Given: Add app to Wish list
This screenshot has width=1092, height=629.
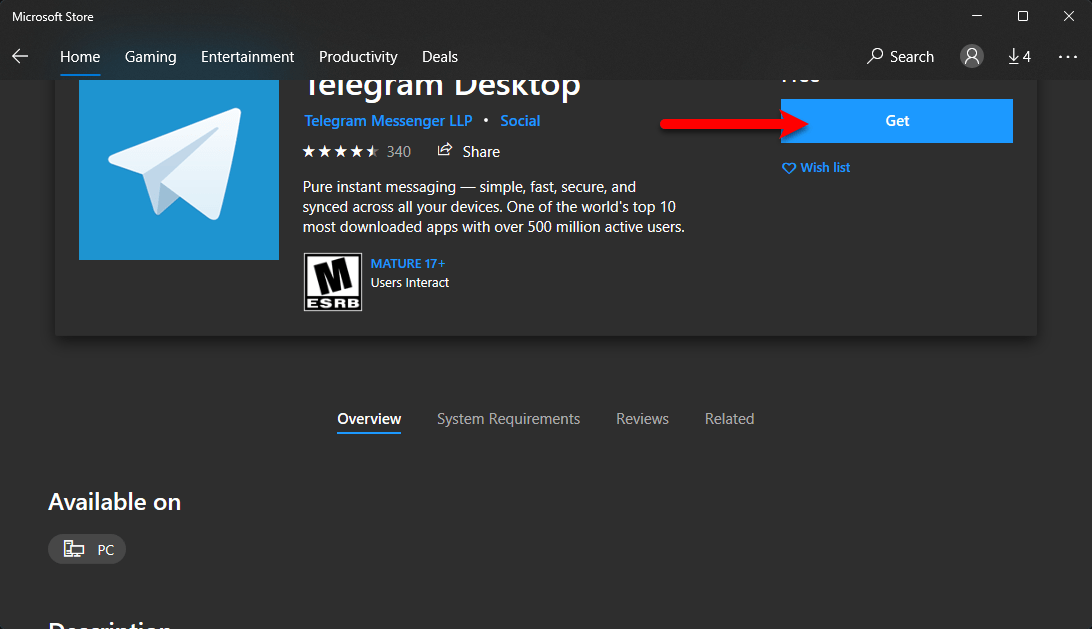Looking at the screenshot, I should click(x=816, y=167).
